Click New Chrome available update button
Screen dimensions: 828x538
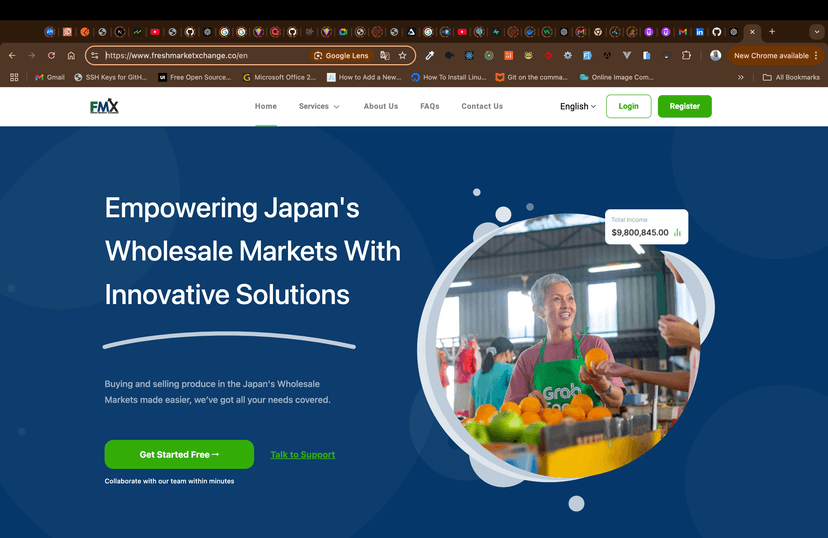[x=771, y=55]
